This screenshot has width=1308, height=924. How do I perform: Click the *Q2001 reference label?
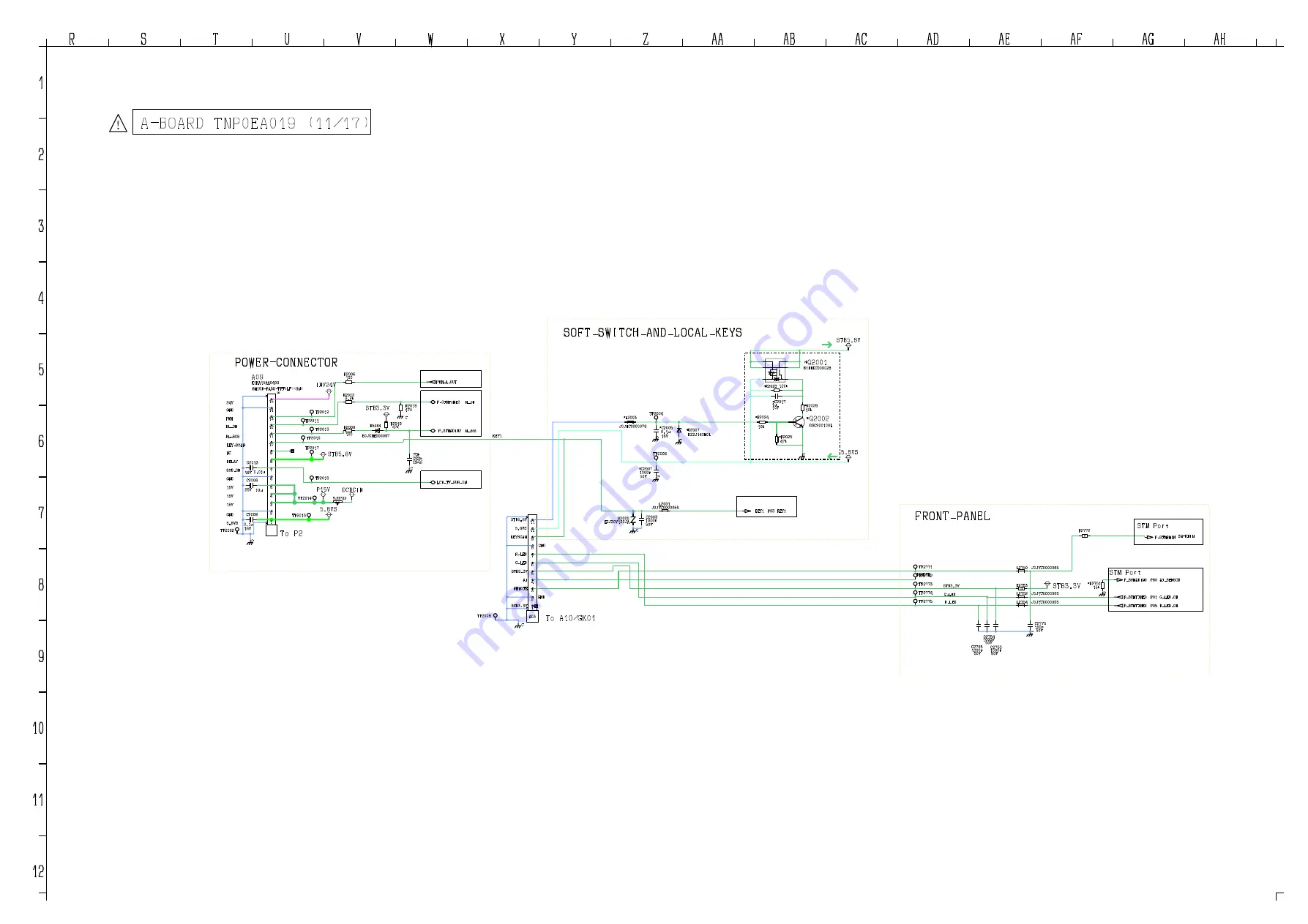tap(816, 362)
